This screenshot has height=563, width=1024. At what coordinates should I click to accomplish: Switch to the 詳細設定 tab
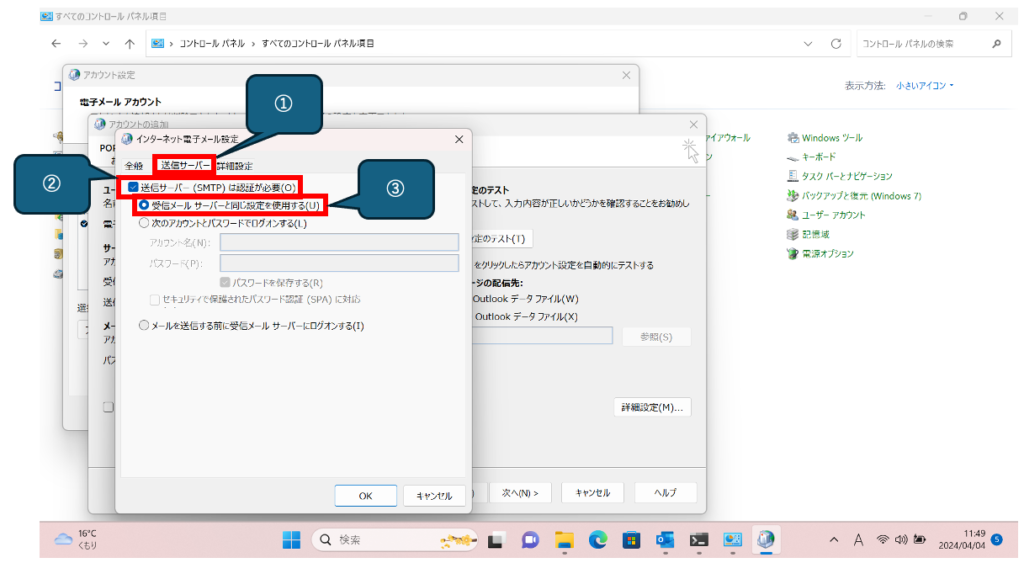tap(235, 166)
